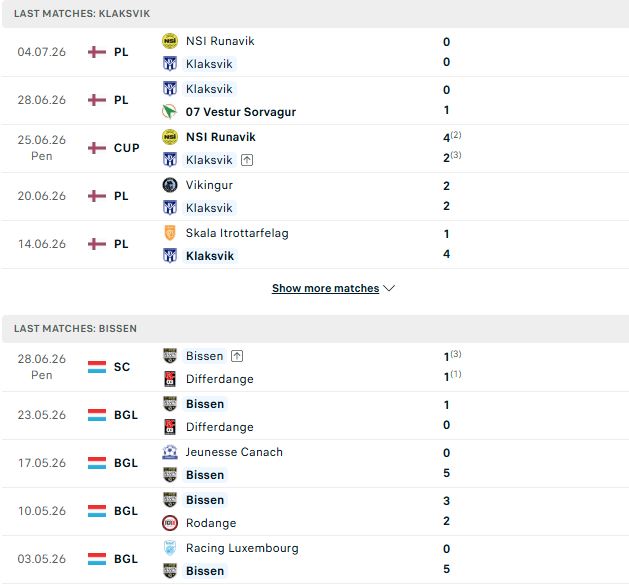Select the SC competition label on 28.06.26

(x=122, y=367)
